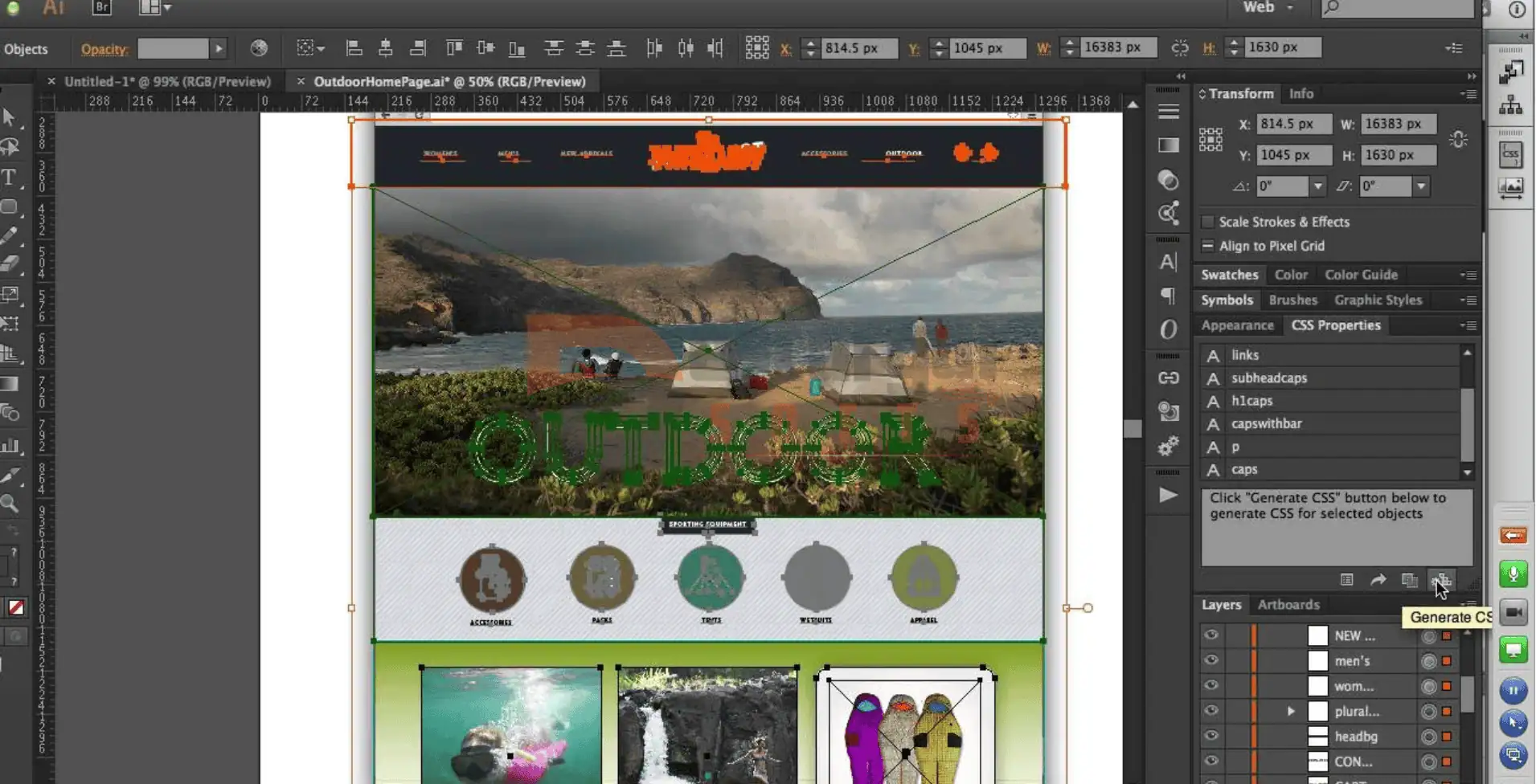This screenshot has width=1536, height=784.
Task: Select the Type tool in the toolbar
Action: [x=10, y=177]
